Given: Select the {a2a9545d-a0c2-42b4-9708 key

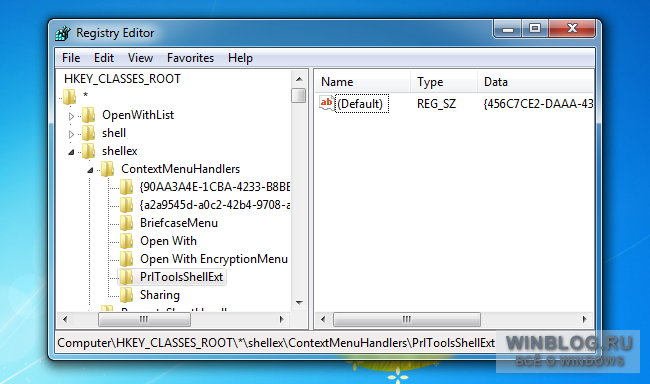Looking at the screenshot, I should [x=215, y=205].
